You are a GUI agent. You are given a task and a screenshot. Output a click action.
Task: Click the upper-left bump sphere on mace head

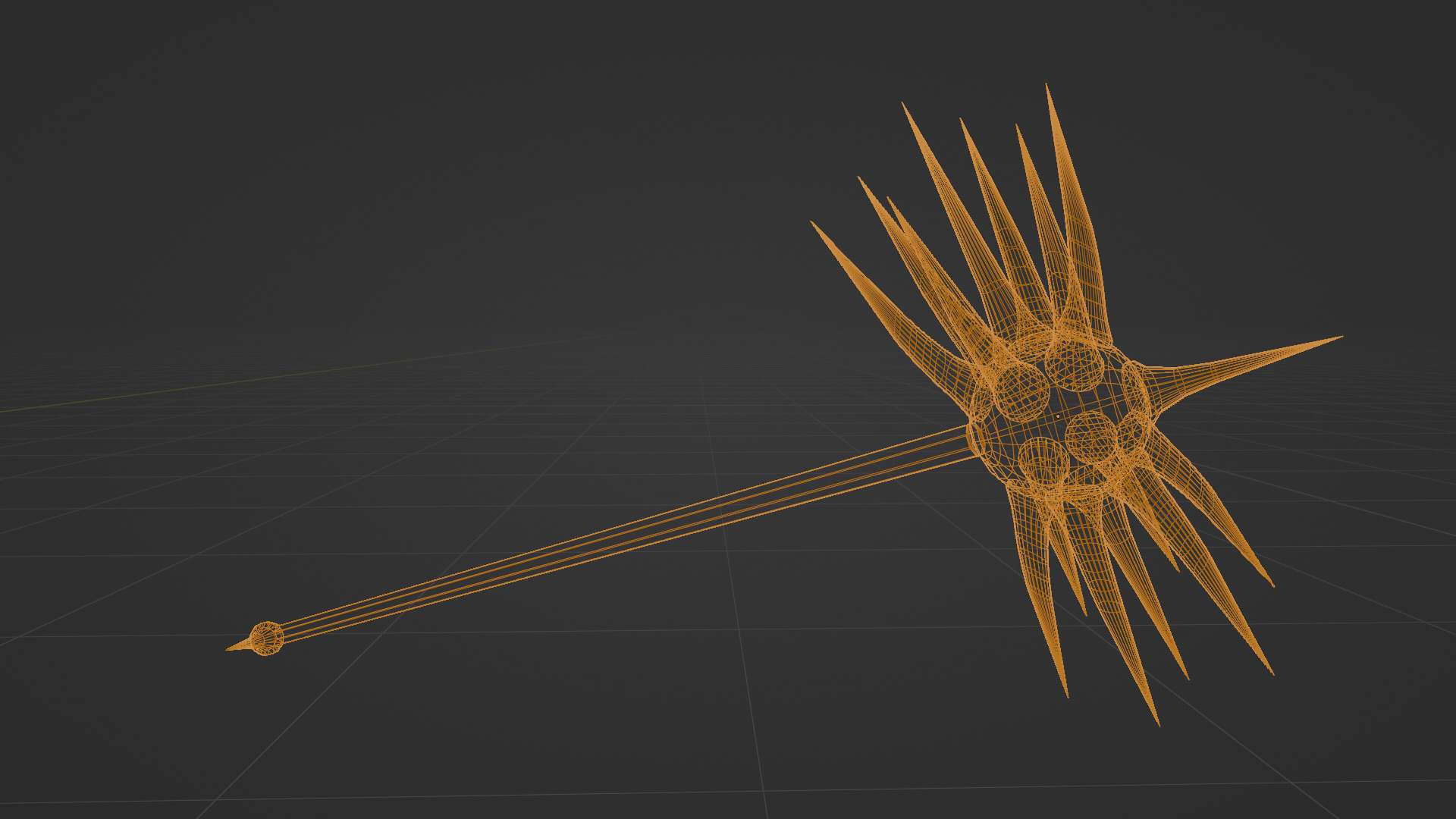(x=1021, y=391)
